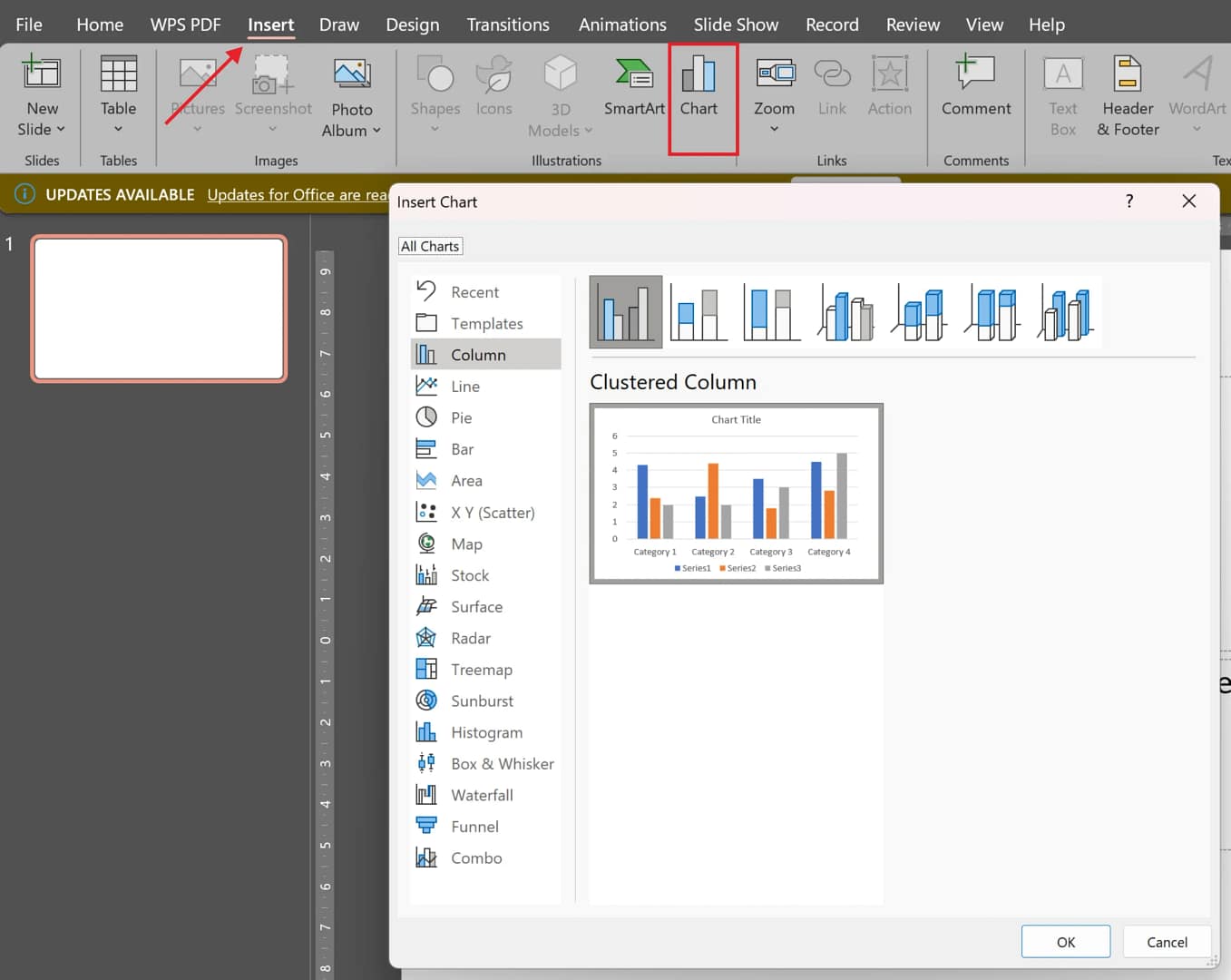
Task: Switch to the Design ribbon tab
Action: [x=412, y=24]
